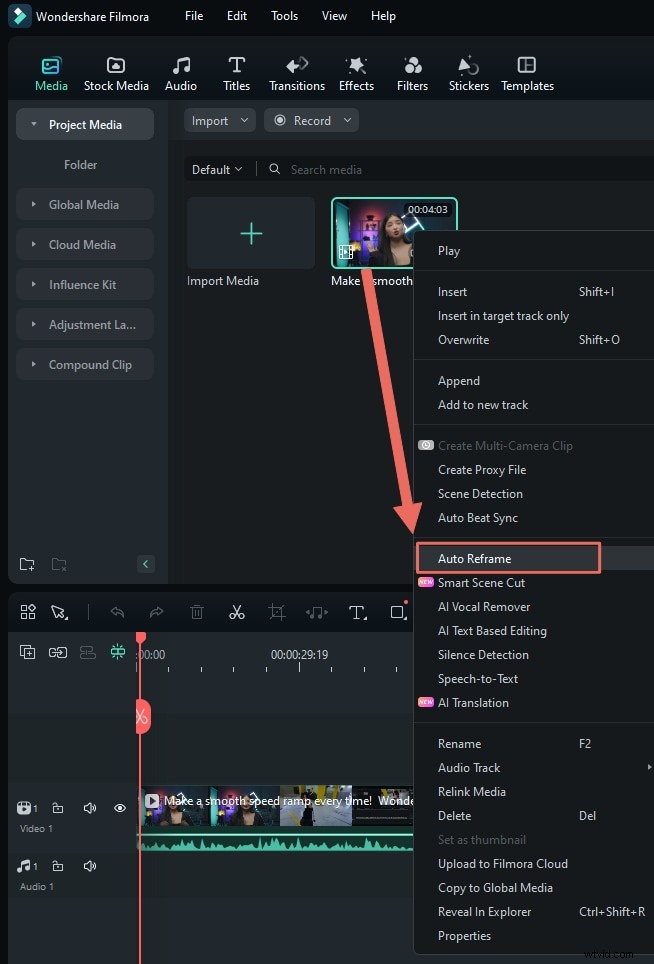
Task: Click the red playhead split handle
Action: click(142, 717)
